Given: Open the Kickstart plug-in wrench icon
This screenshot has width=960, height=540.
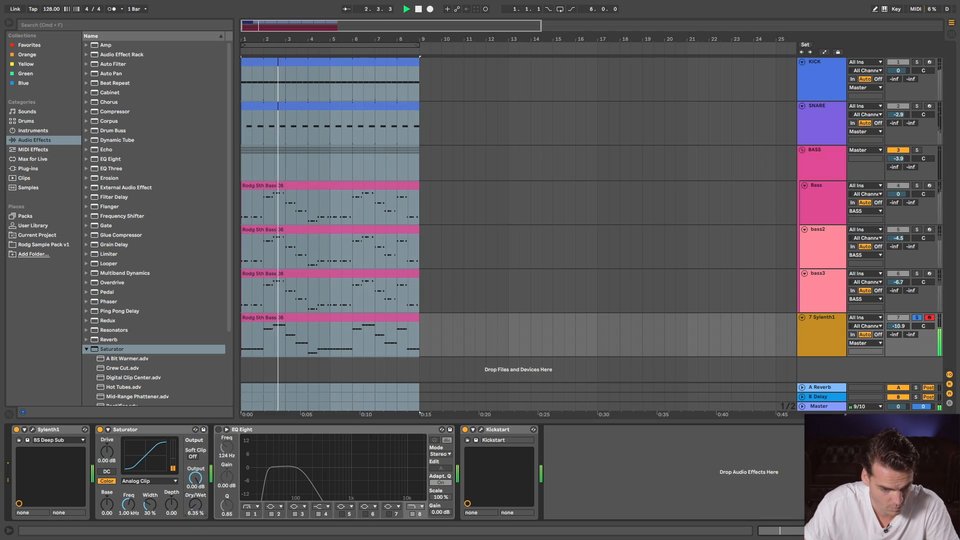Looking at the screenshot, I should (481, 430).
